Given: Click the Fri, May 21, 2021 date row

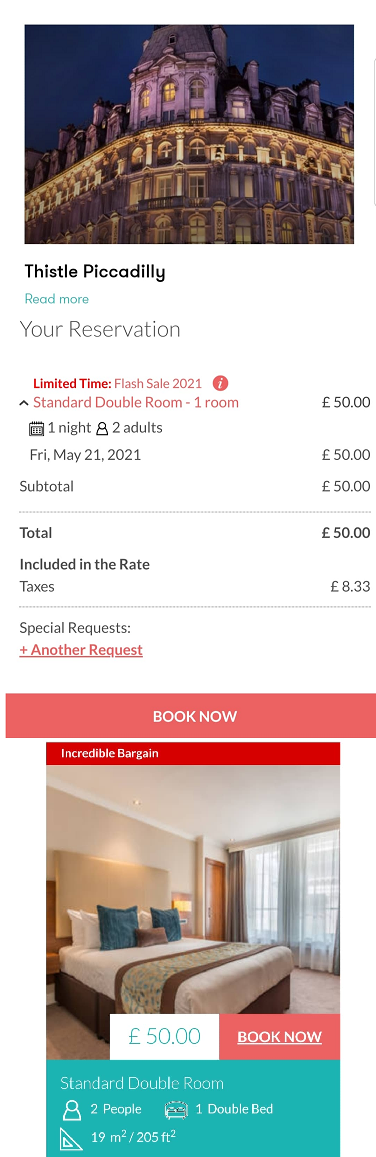Looking at the screenshot, I should pos(195,455).
